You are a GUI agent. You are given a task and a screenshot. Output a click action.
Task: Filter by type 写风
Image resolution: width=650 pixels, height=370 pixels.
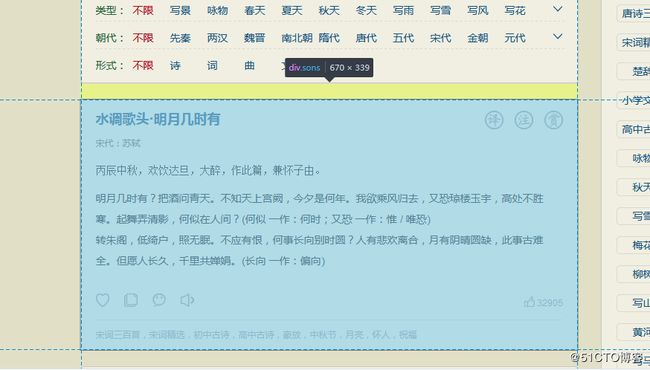[478, 10]
